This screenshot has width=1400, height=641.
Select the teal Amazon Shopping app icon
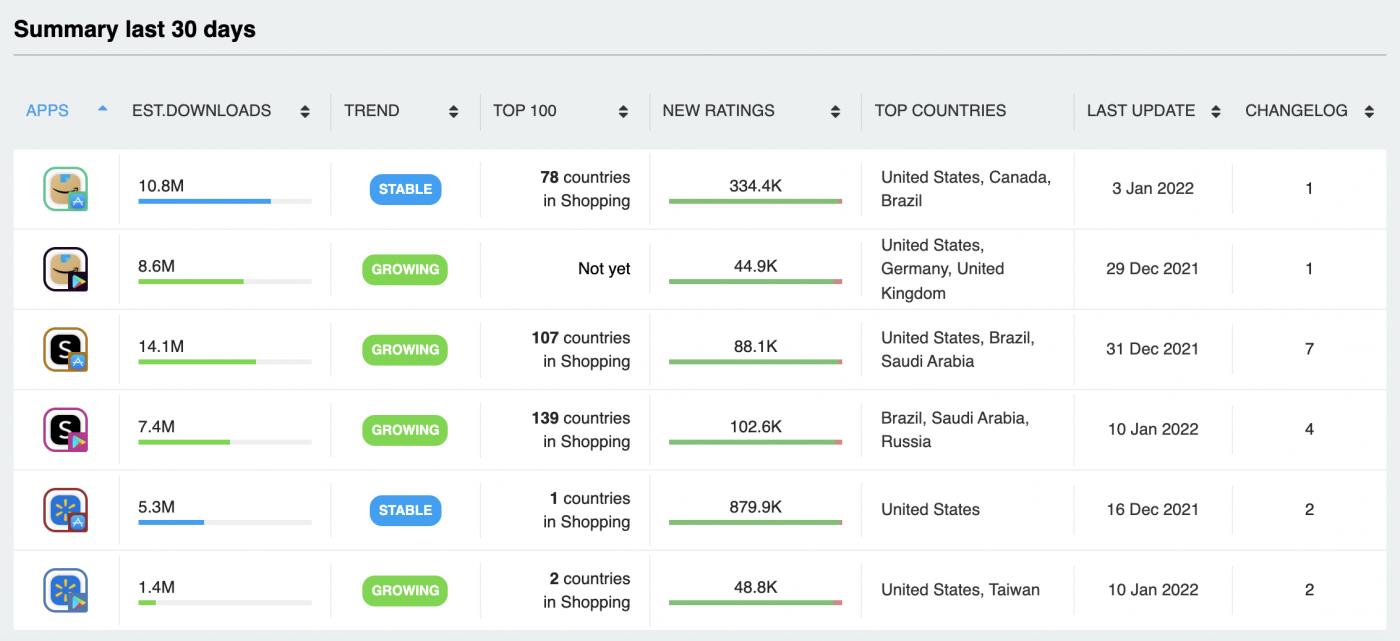[x=65, y=189]
